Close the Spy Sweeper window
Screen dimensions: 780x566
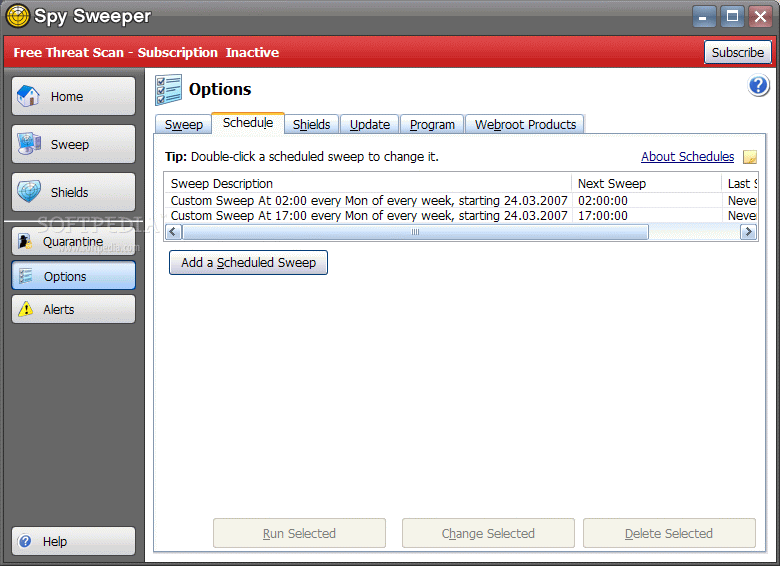click(761, 16)
